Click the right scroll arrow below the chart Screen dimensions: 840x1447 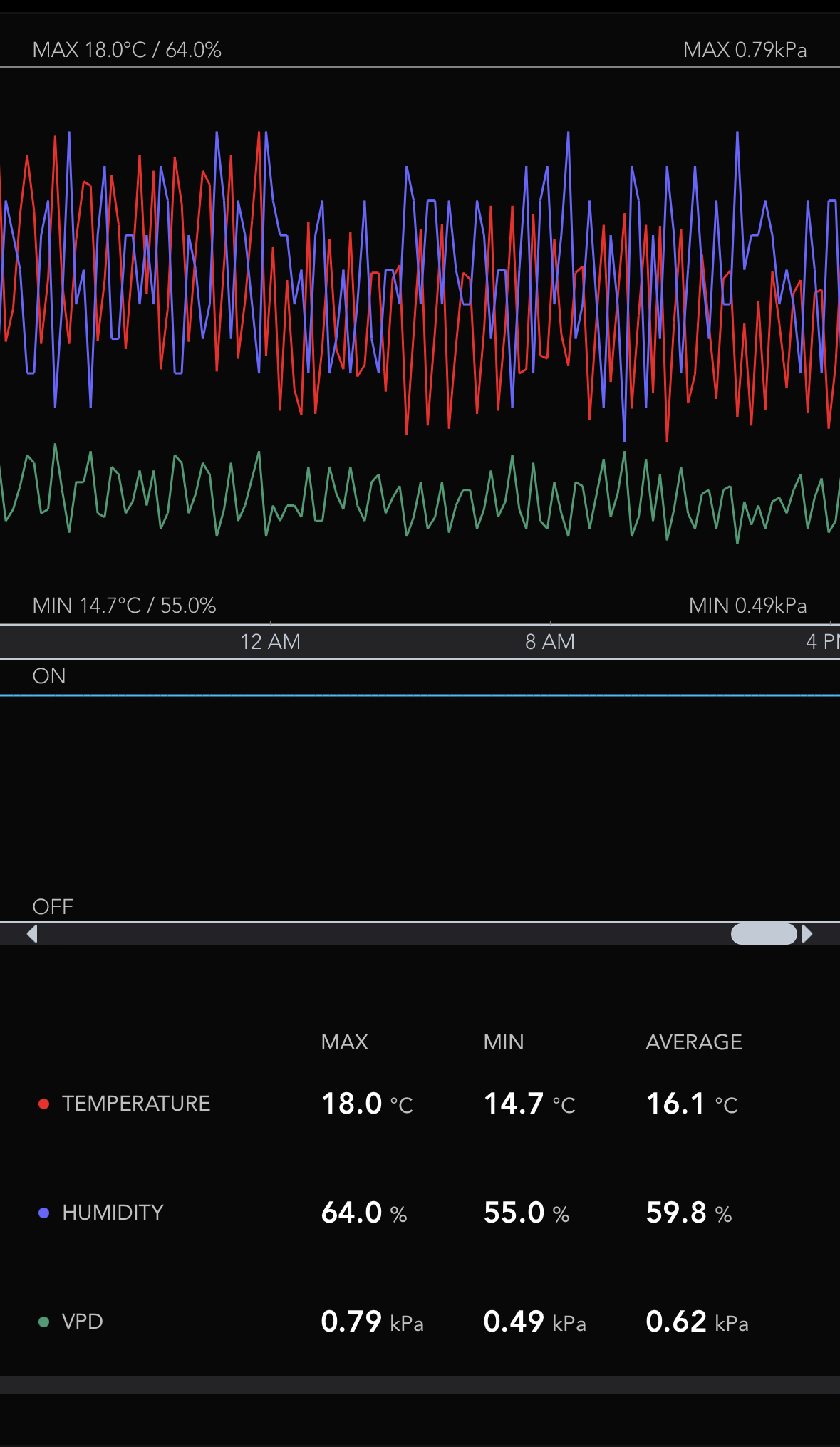(807, 933)
